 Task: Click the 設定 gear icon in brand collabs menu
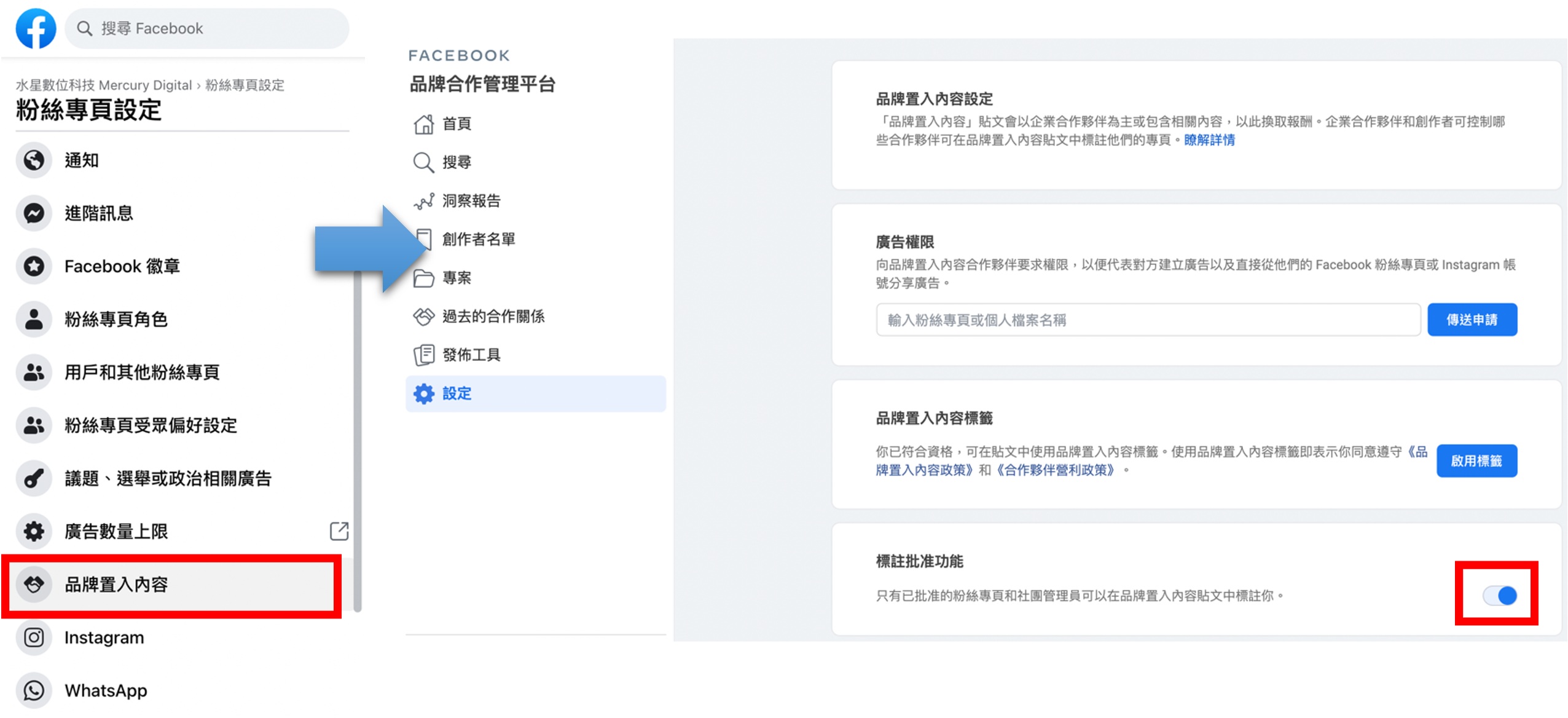click(x=423, y=393)
